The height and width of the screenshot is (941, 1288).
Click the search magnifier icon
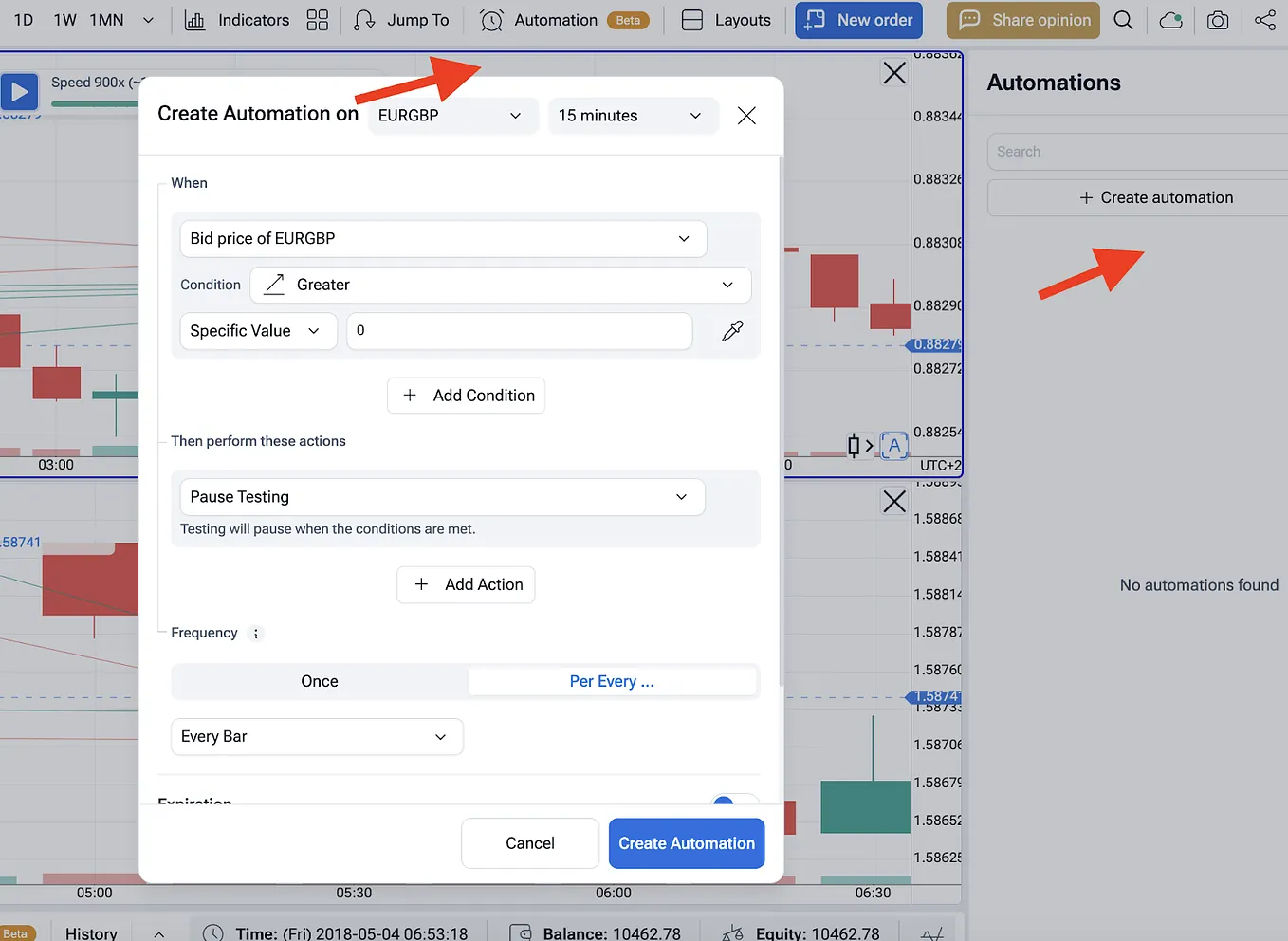(x=1124, y=19)
